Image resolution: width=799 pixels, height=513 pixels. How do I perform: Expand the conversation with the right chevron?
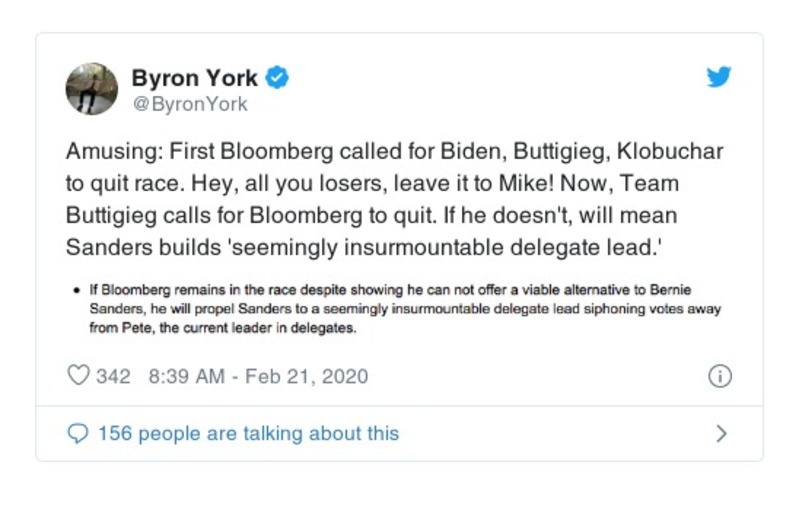721,433
